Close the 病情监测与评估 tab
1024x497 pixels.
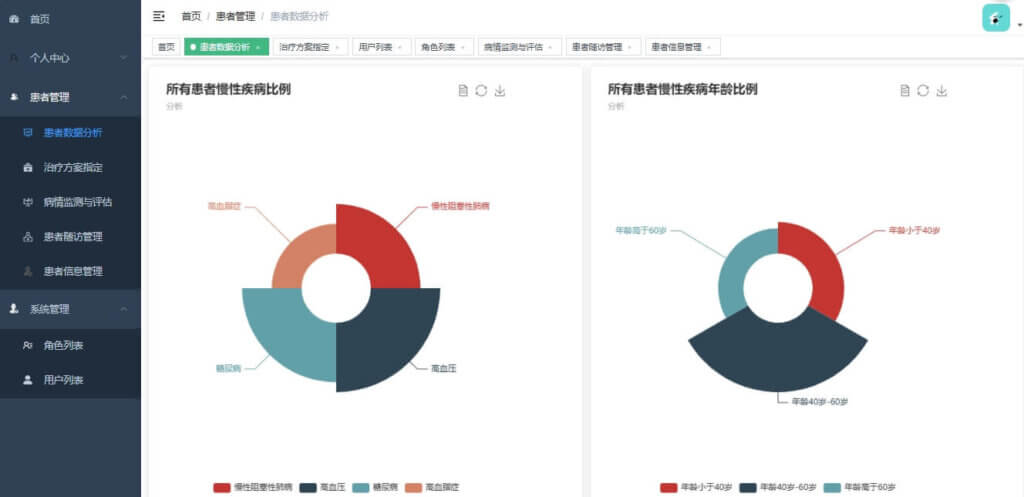pyautogui.click(x=551, y=48)
